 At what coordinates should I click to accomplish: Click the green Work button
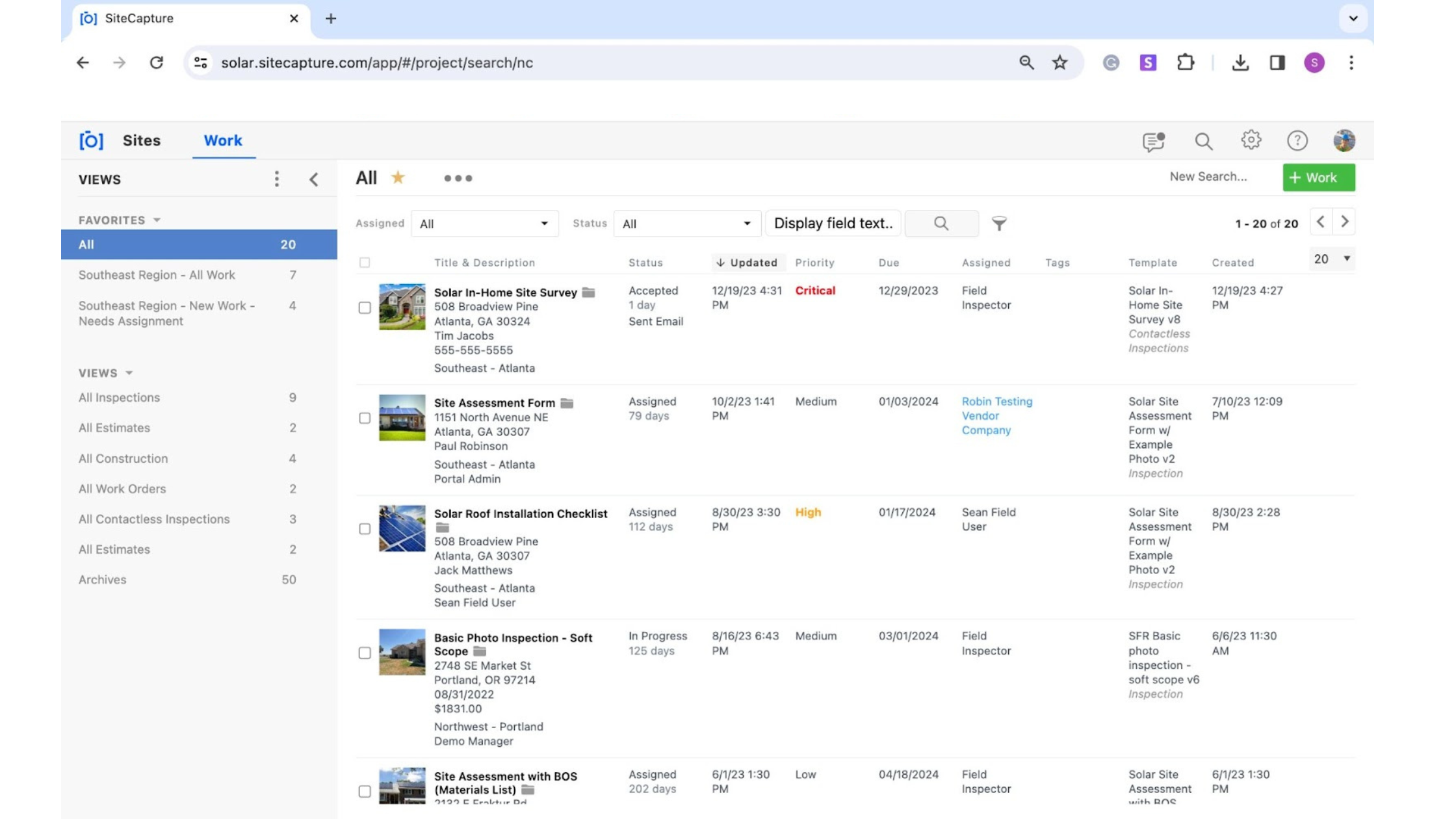tap(1318, 177)
